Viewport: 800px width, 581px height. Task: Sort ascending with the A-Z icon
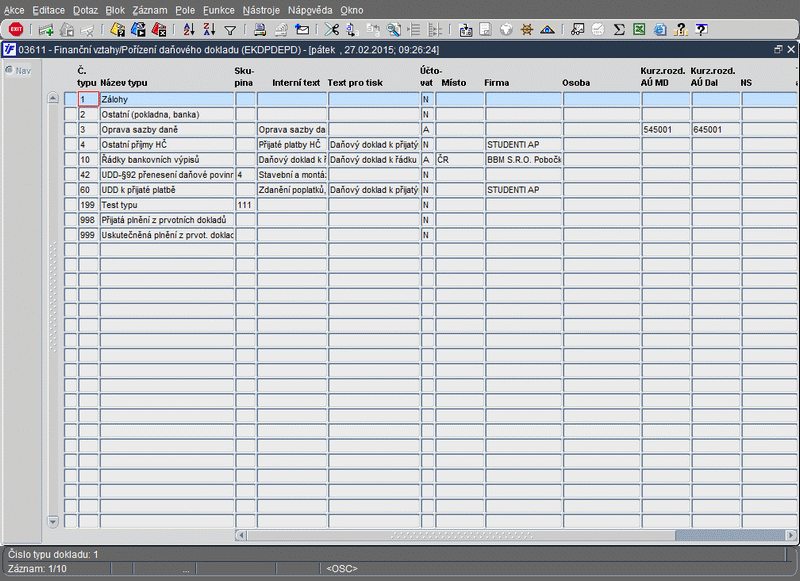click(189, 30)
